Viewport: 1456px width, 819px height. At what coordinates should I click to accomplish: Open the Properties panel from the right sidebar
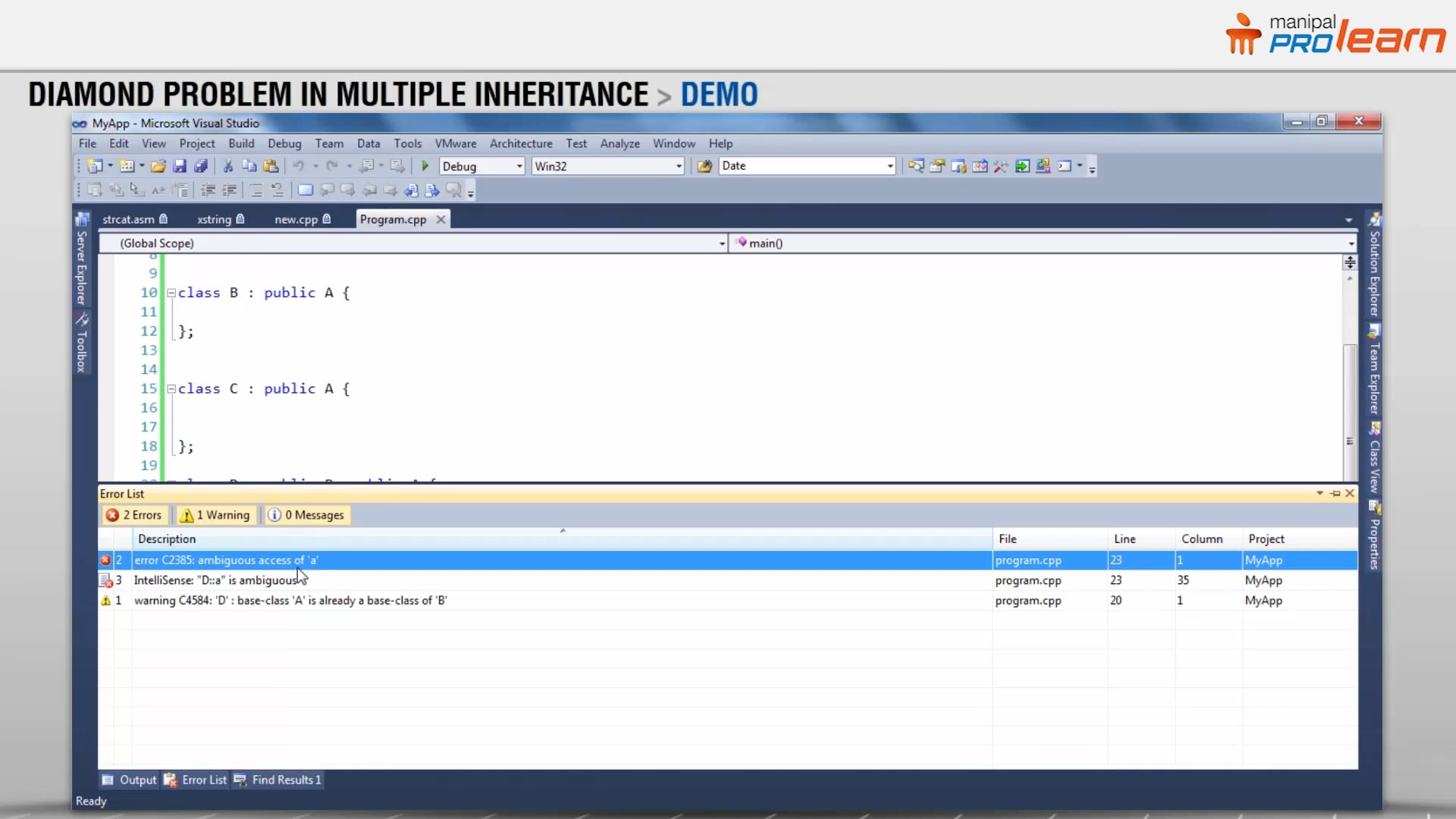point(1376,538)
